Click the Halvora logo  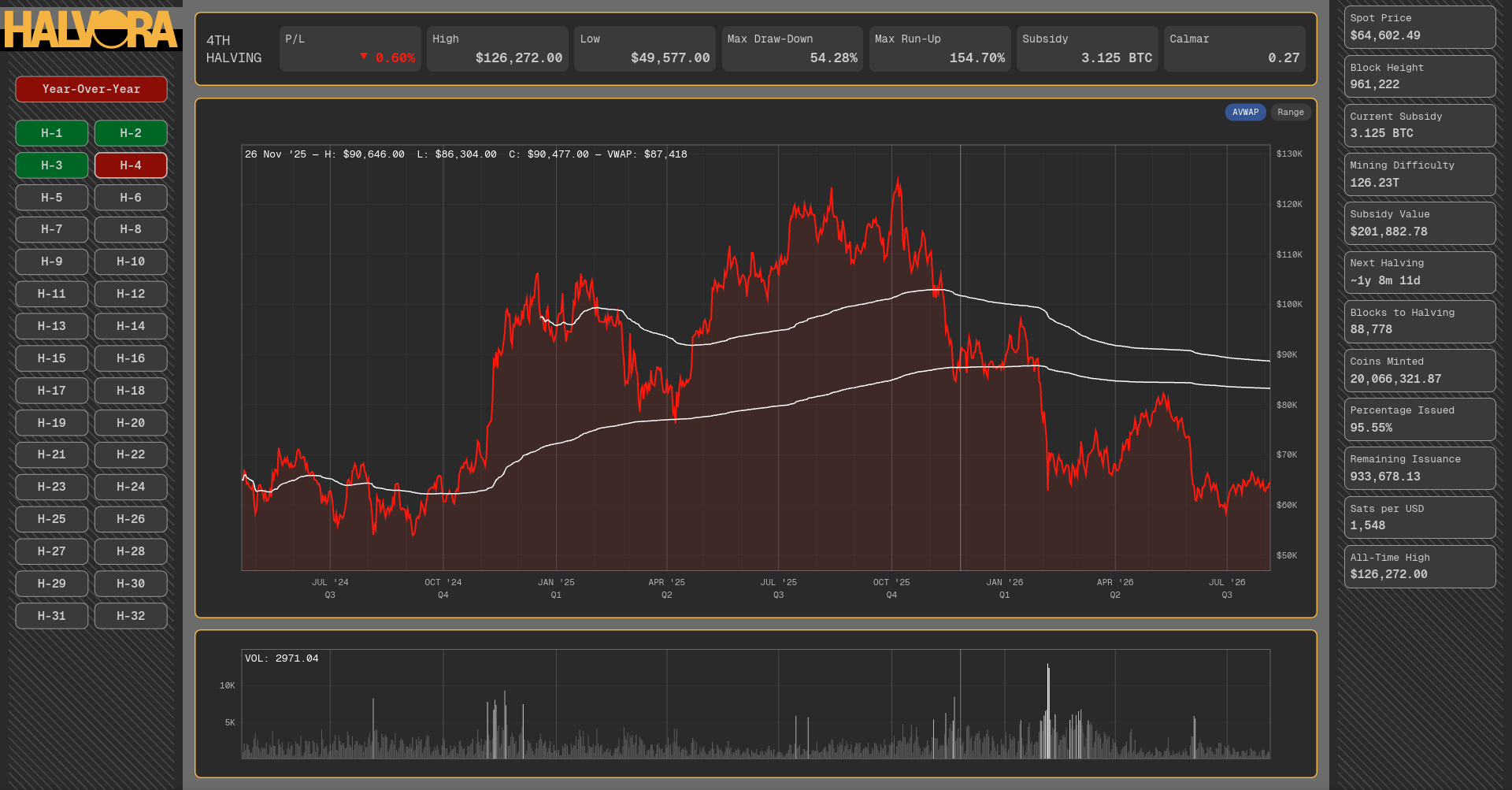coord(91,29)
